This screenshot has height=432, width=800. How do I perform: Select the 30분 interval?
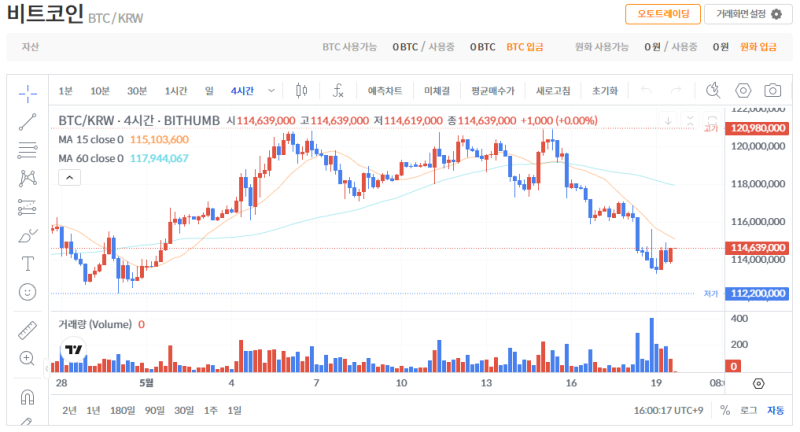137,91
